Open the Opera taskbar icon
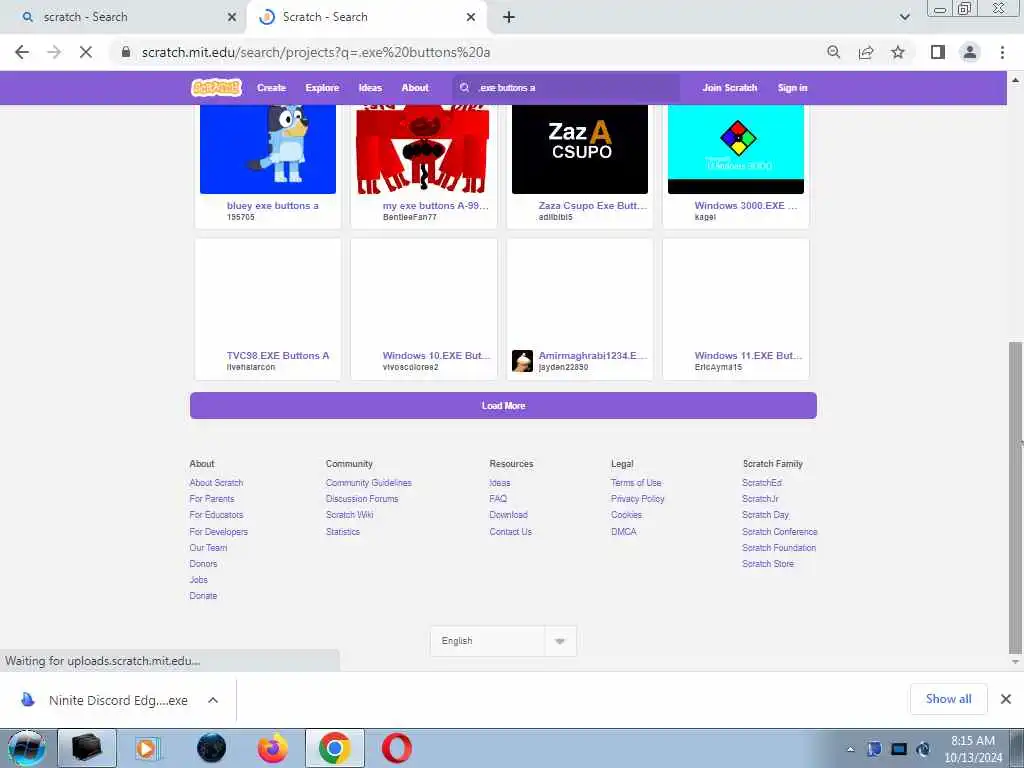 click(x=397, y=748)
